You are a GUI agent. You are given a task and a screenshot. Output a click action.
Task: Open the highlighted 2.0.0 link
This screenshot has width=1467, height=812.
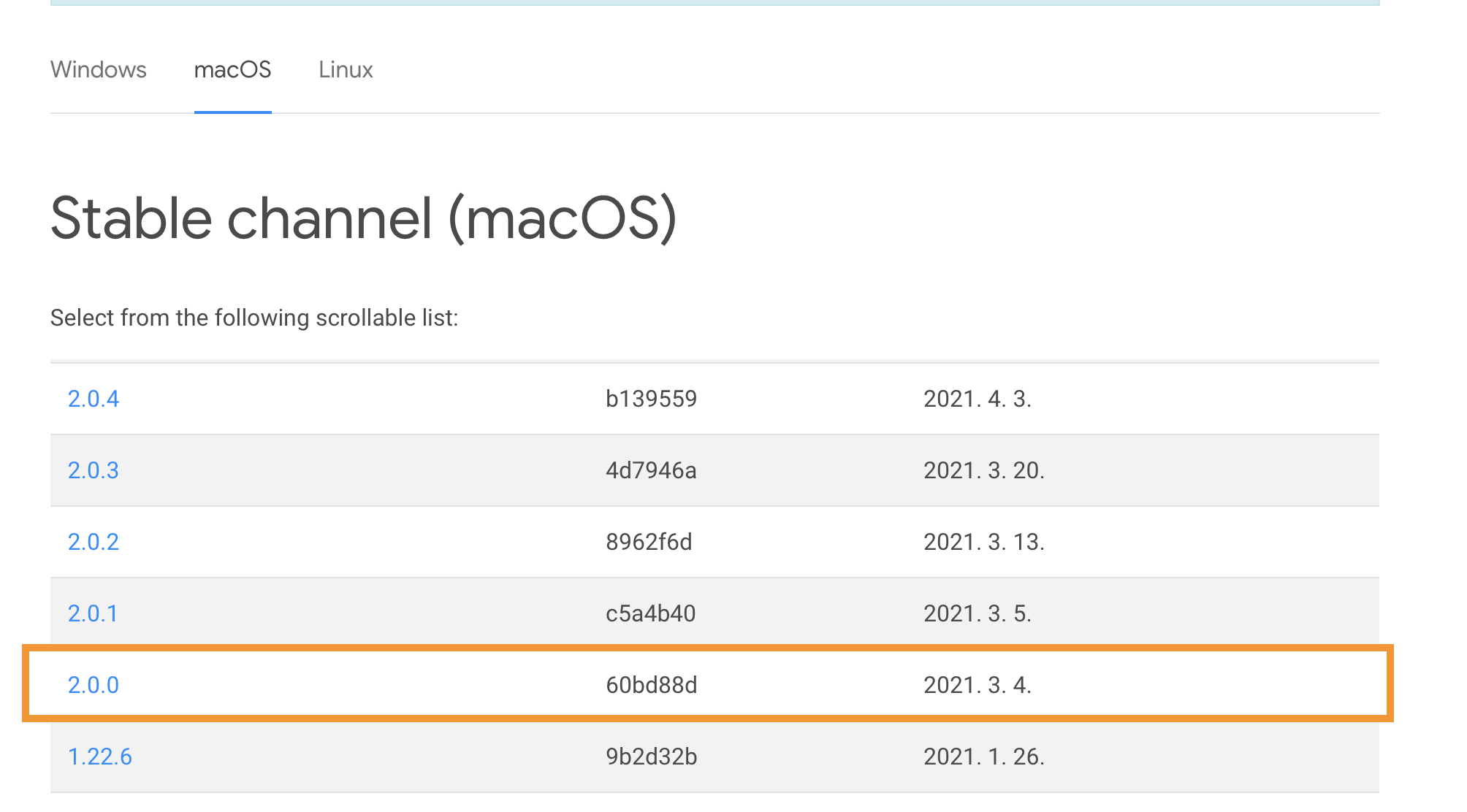coord(94,685)
